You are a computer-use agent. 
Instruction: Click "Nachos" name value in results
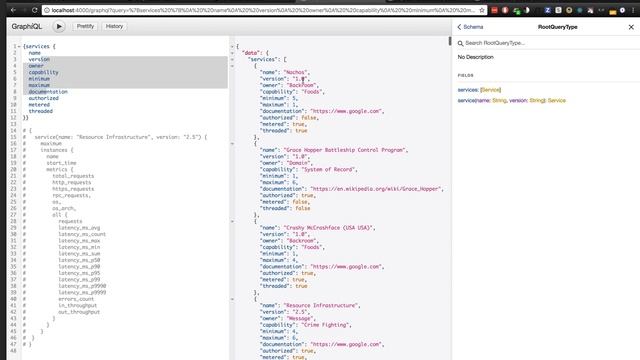pyautogui.click(x=297, y=72)
